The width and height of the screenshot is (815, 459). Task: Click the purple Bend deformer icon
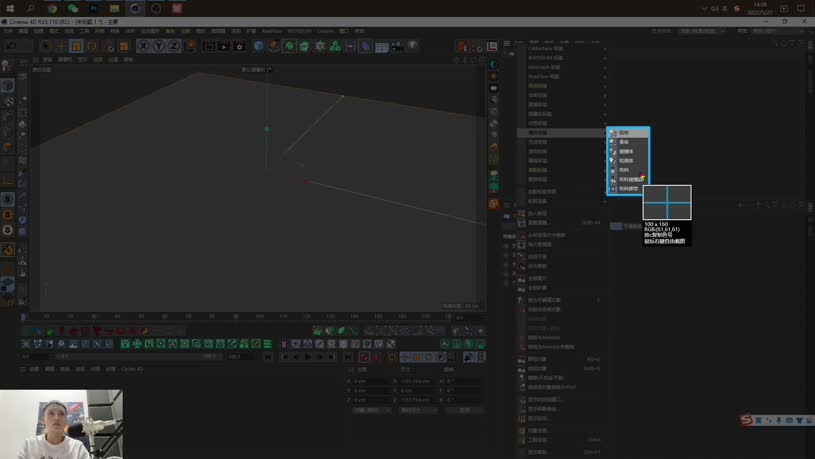(x=365, y=46)
